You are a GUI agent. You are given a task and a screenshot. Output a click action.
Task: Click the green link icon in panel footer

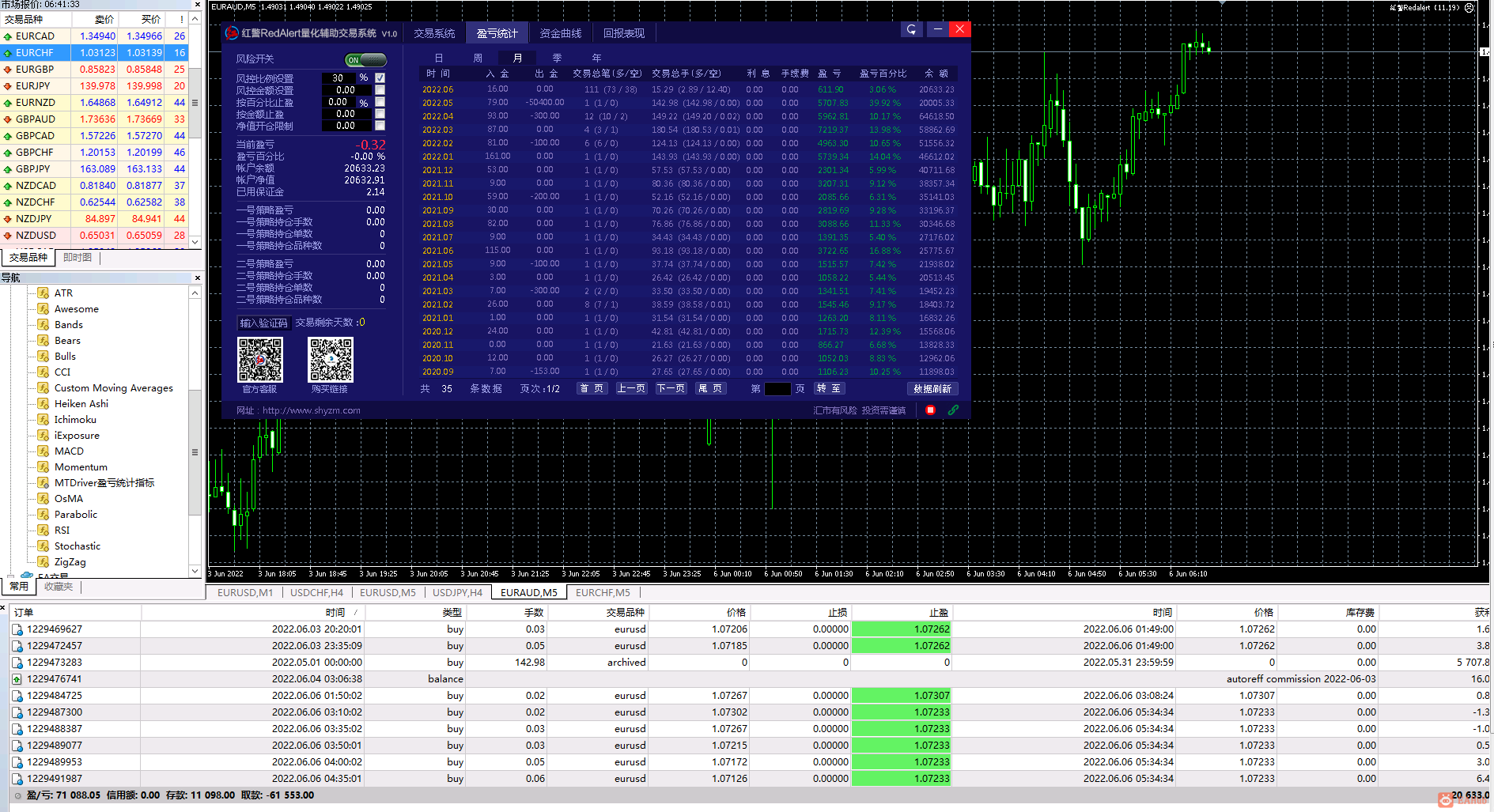click(x=953, y=410)
